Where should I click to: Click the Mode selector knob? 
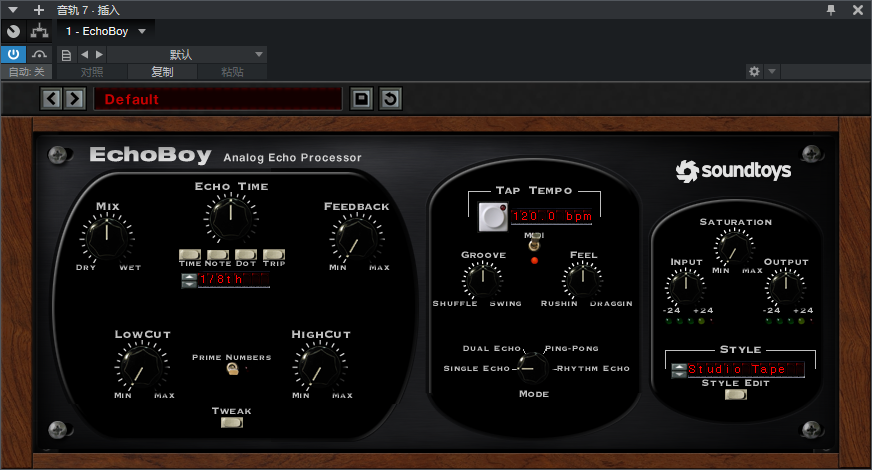click(533, 368)
